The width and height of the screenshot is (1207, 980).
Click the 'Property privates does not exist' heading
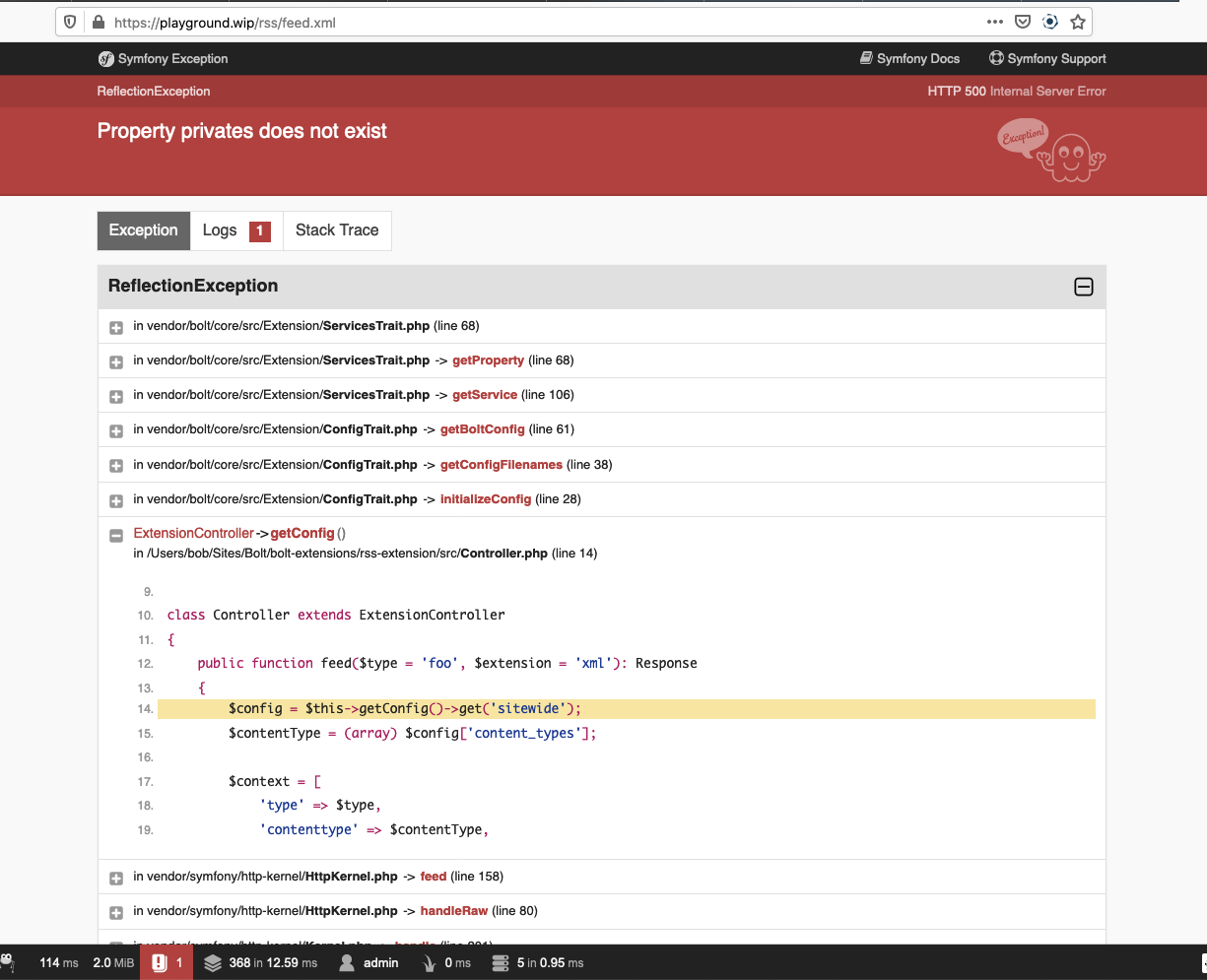click(242, 131)
